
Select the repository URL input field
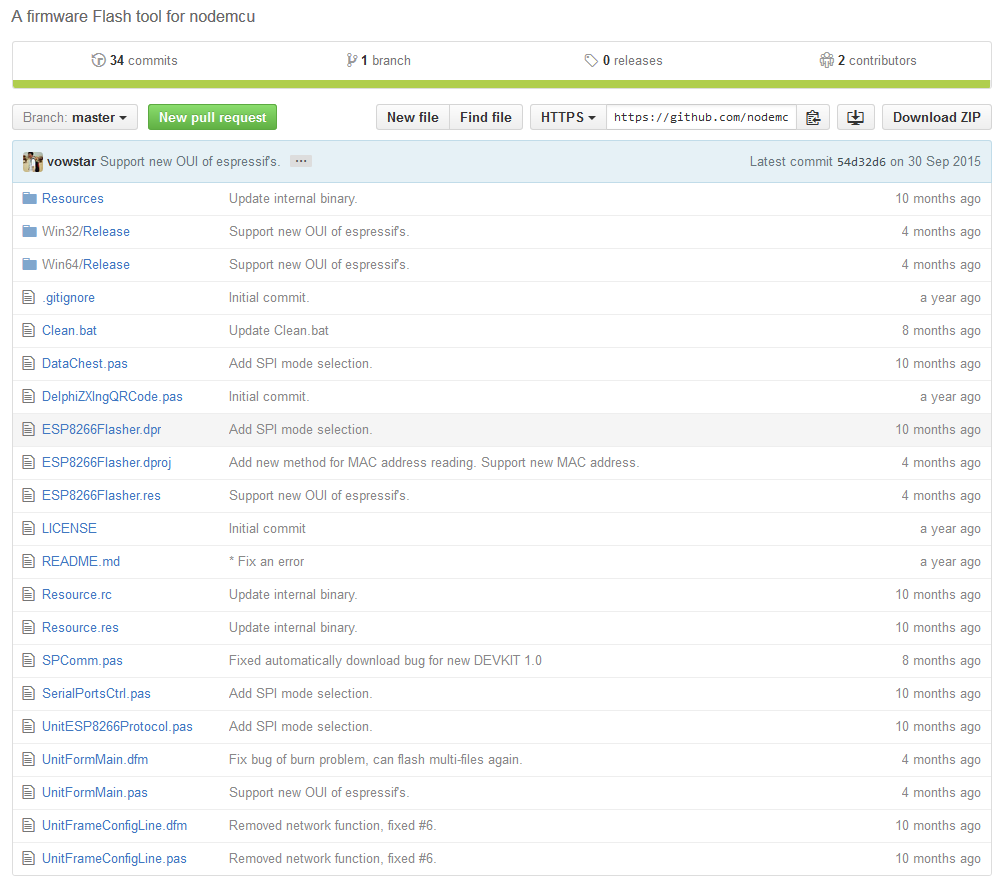(701, 118)
